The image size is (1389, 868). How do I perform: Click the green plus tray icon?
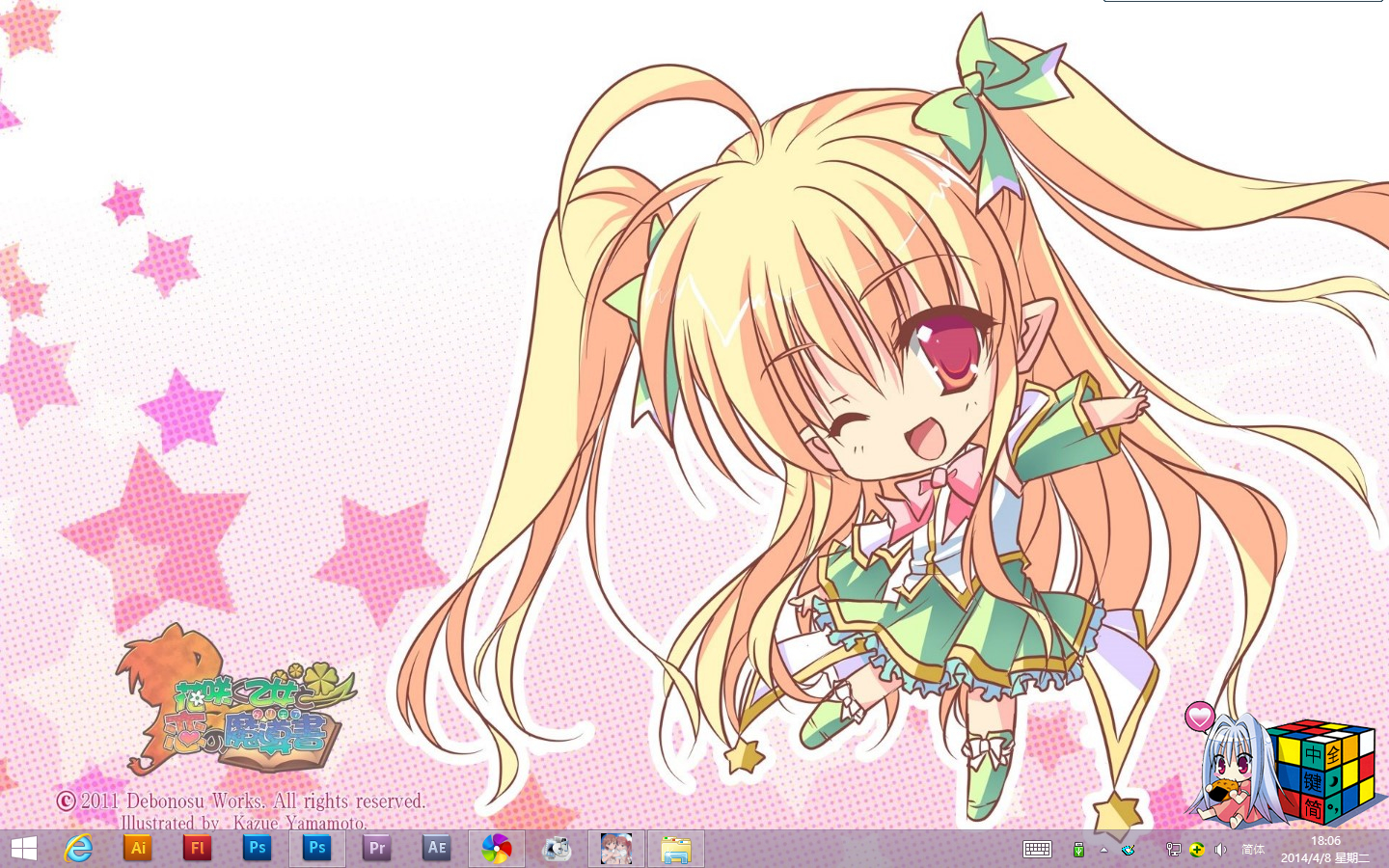pyautogui.click(x=1197, y=850)
